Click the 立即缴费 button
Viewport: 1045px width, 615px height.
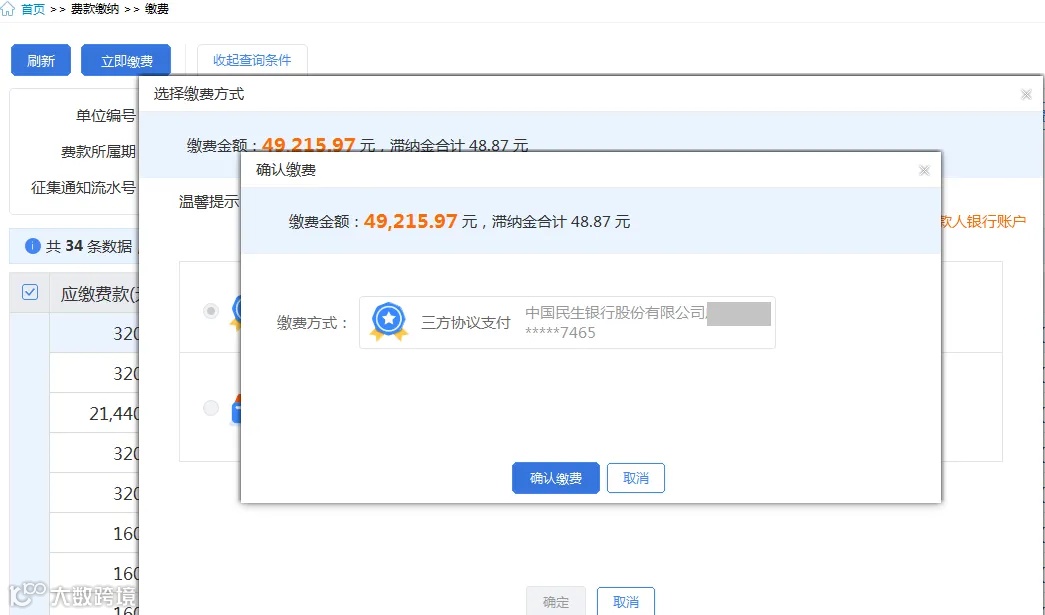pos(126,61)
